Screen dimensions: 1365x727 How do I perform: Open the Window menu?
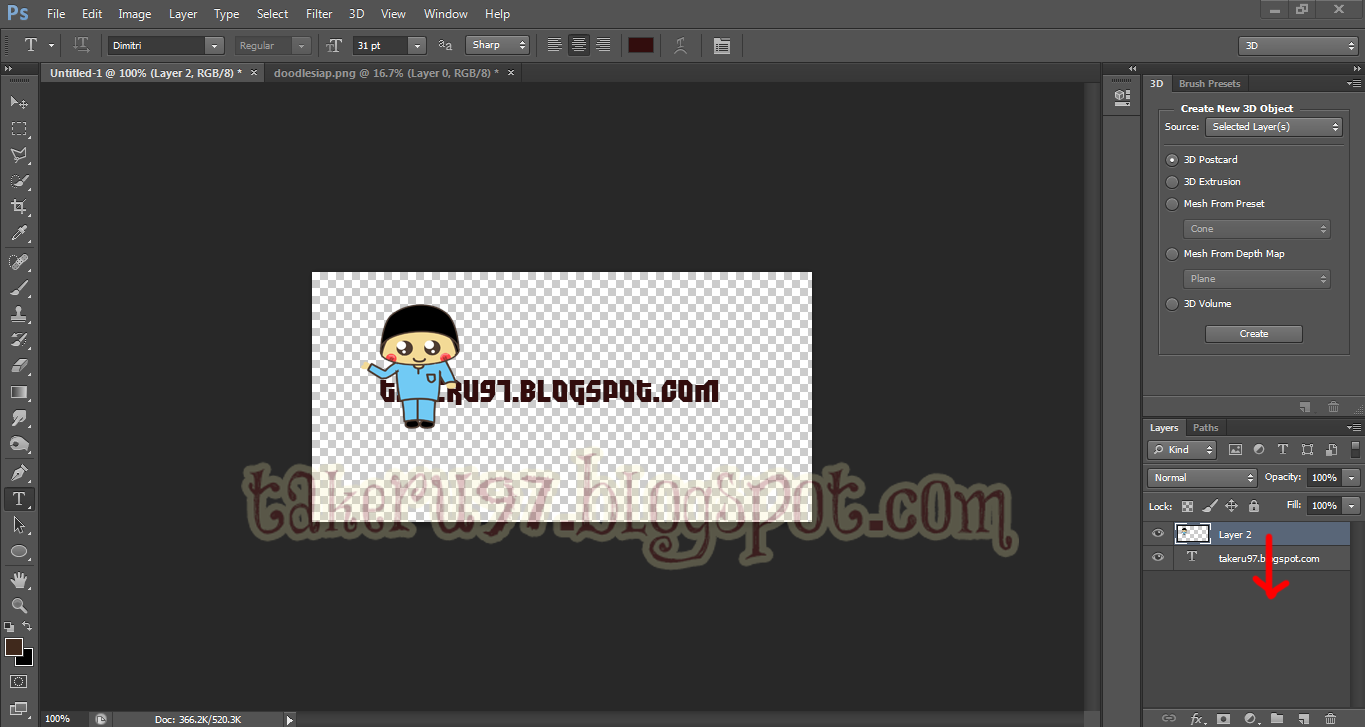pyautogui.click(x=445, y=14)
